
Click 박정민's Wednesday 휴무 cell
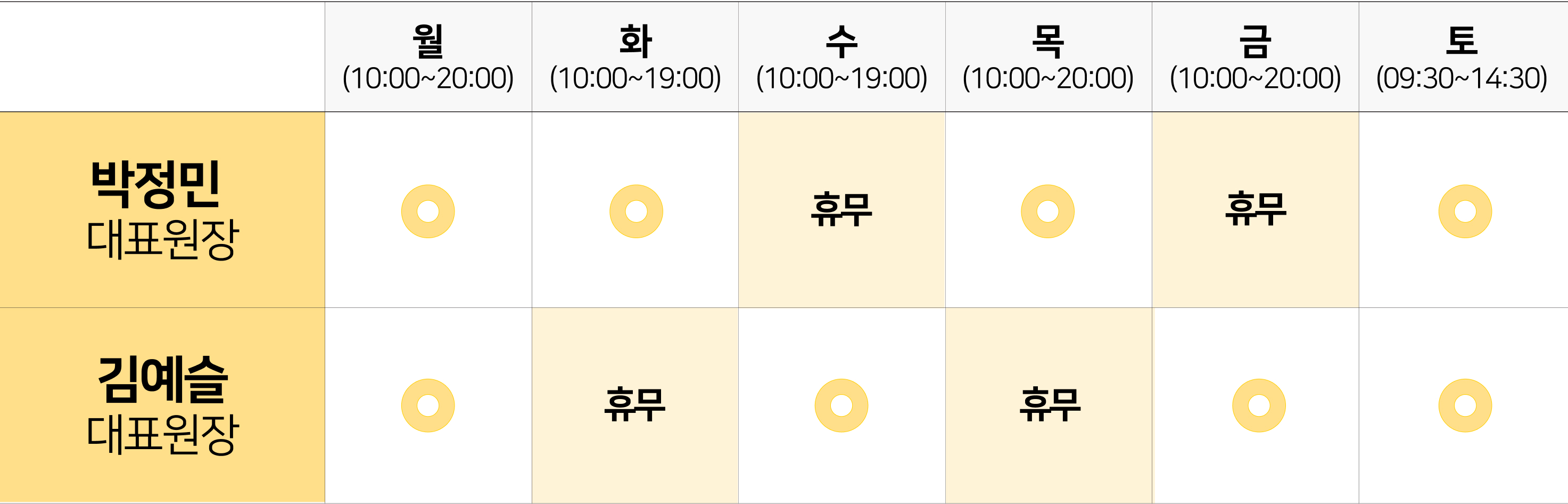click(x=841, y=209)
